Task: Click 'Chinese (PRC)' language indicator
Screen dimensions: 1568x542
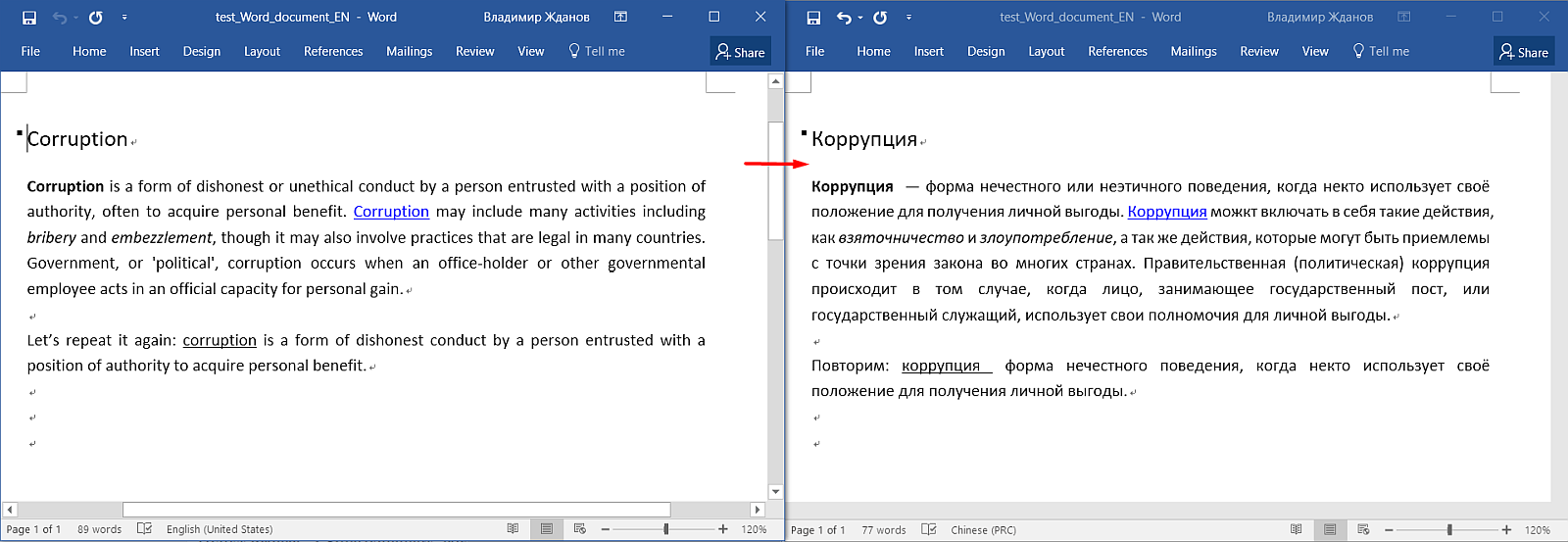Action: 983,530
